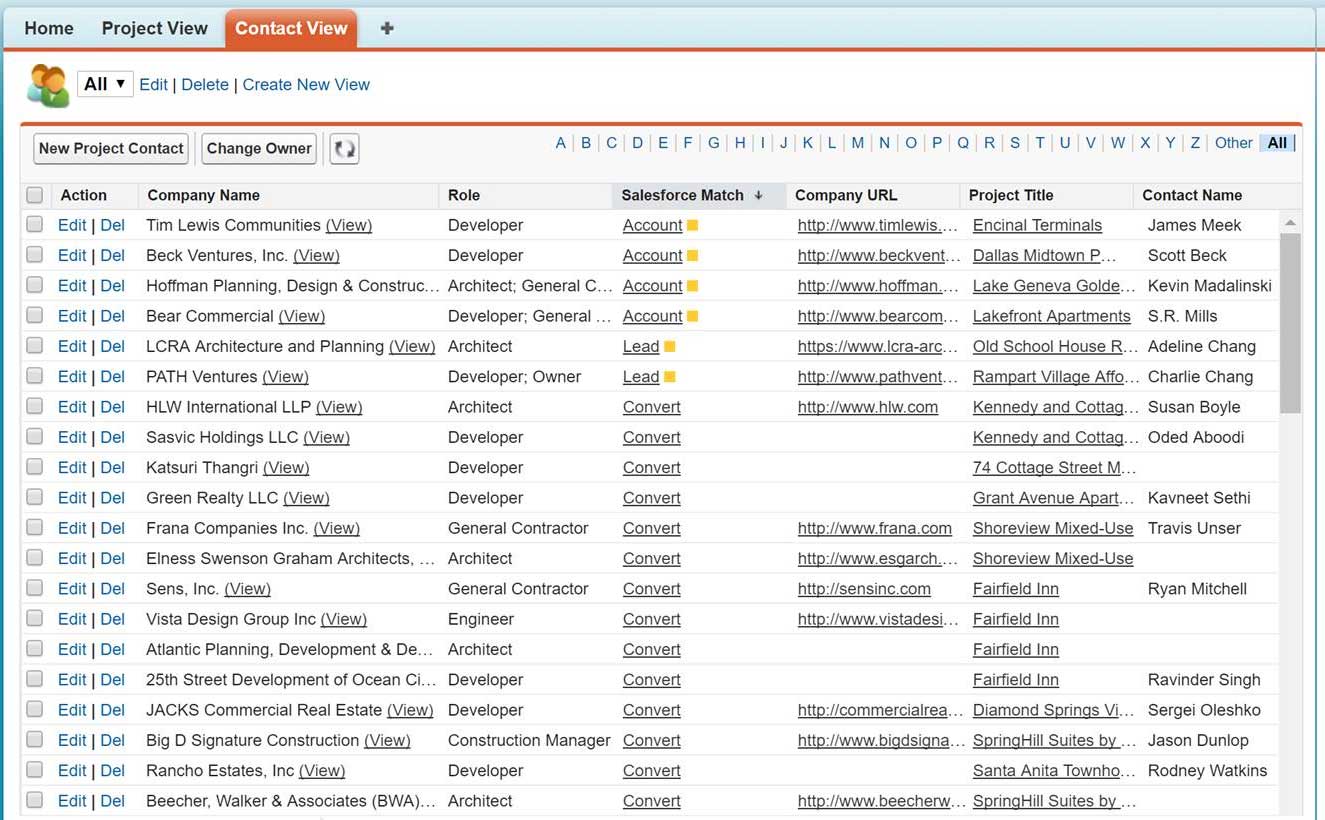Open http://www.frana.com link

(x=874, y=528)
